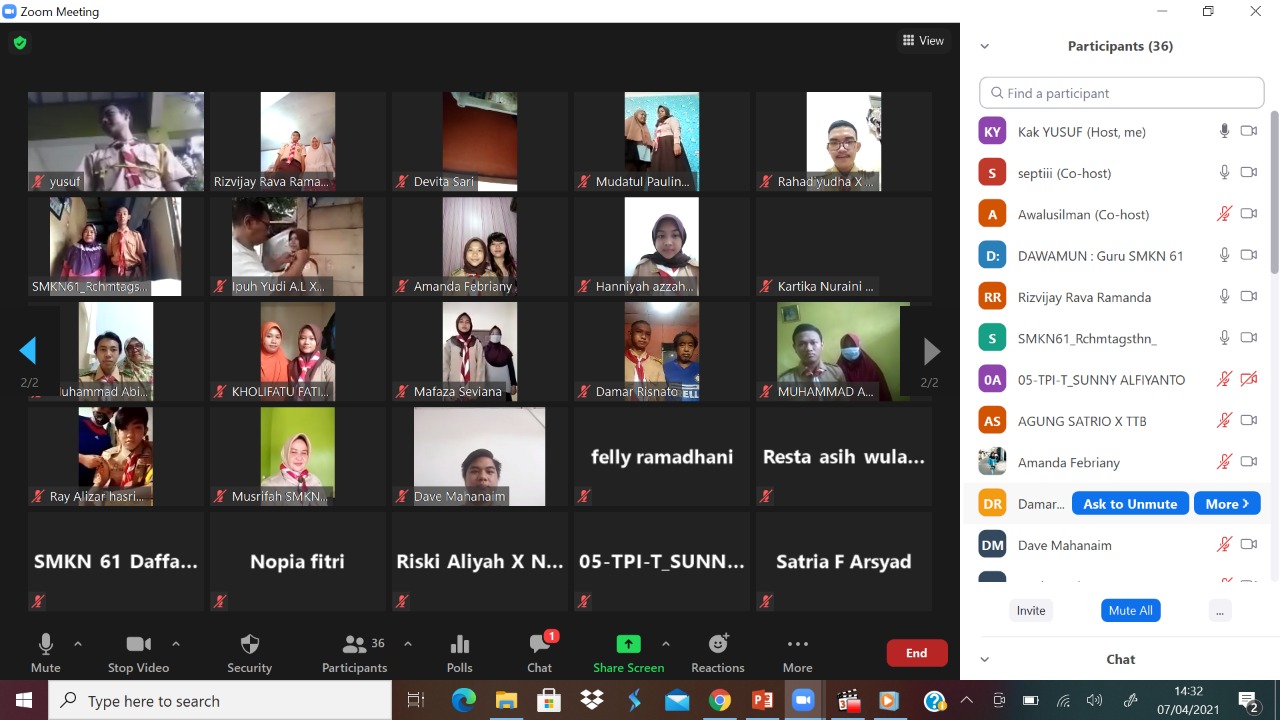Image resolution: width=1280 pixels, height=720 pixels.
Task: Click the participants list scrollbar
Action: 1274,200
